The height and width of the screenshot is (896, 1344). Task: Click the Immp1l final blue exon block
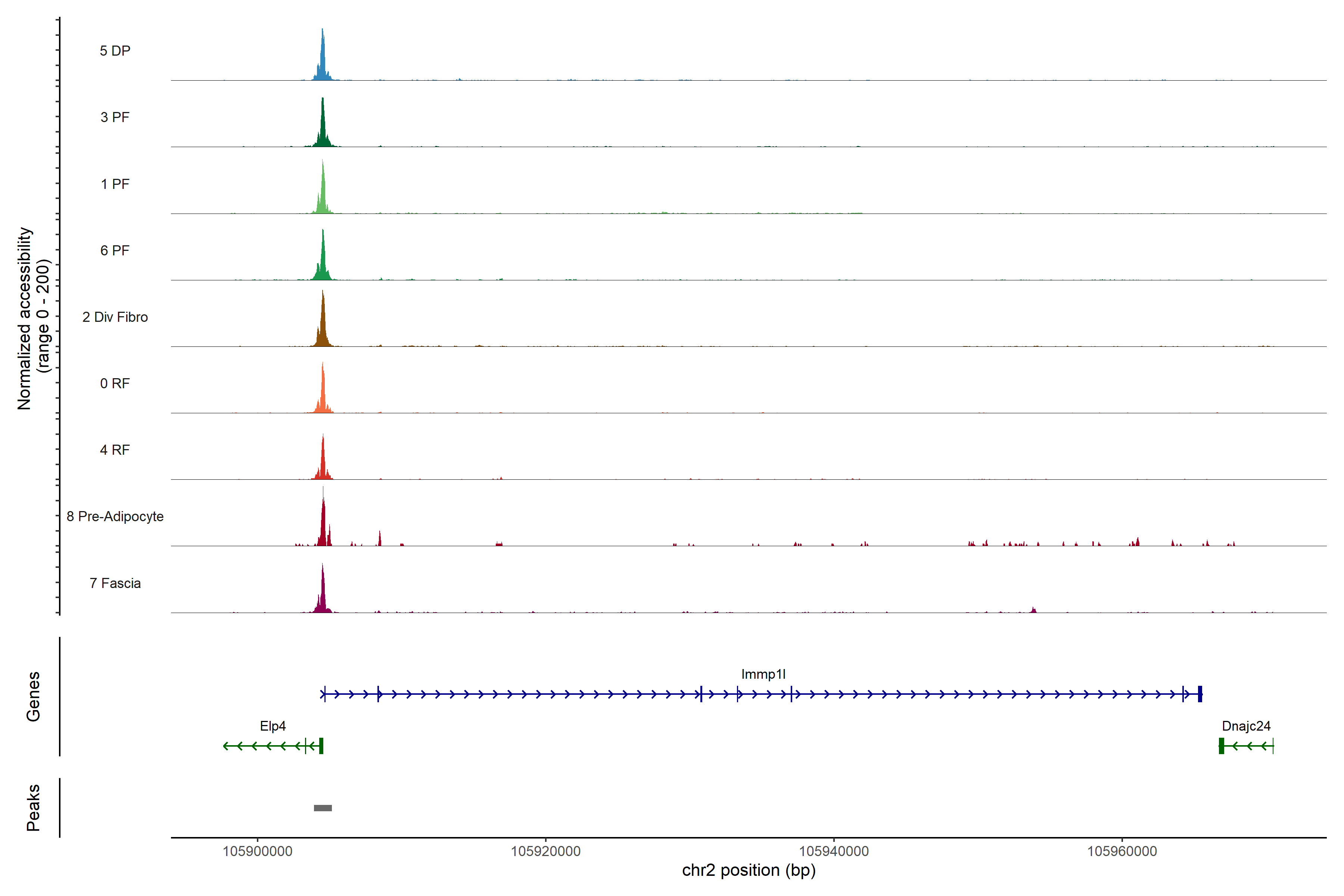(x=1200, y=694)
